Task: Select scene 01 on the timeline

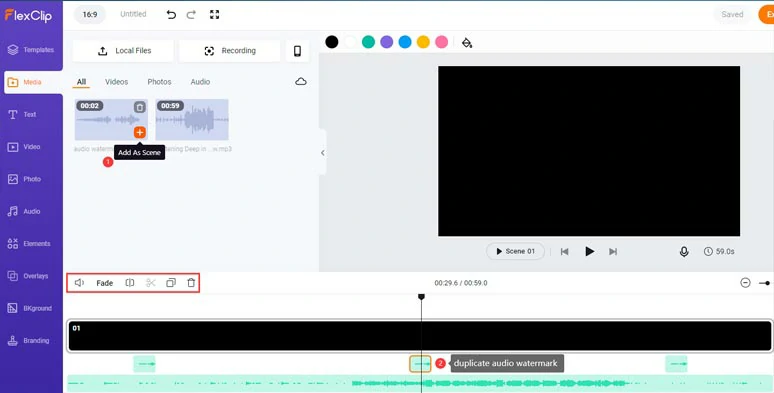Action: pos(420,336)
